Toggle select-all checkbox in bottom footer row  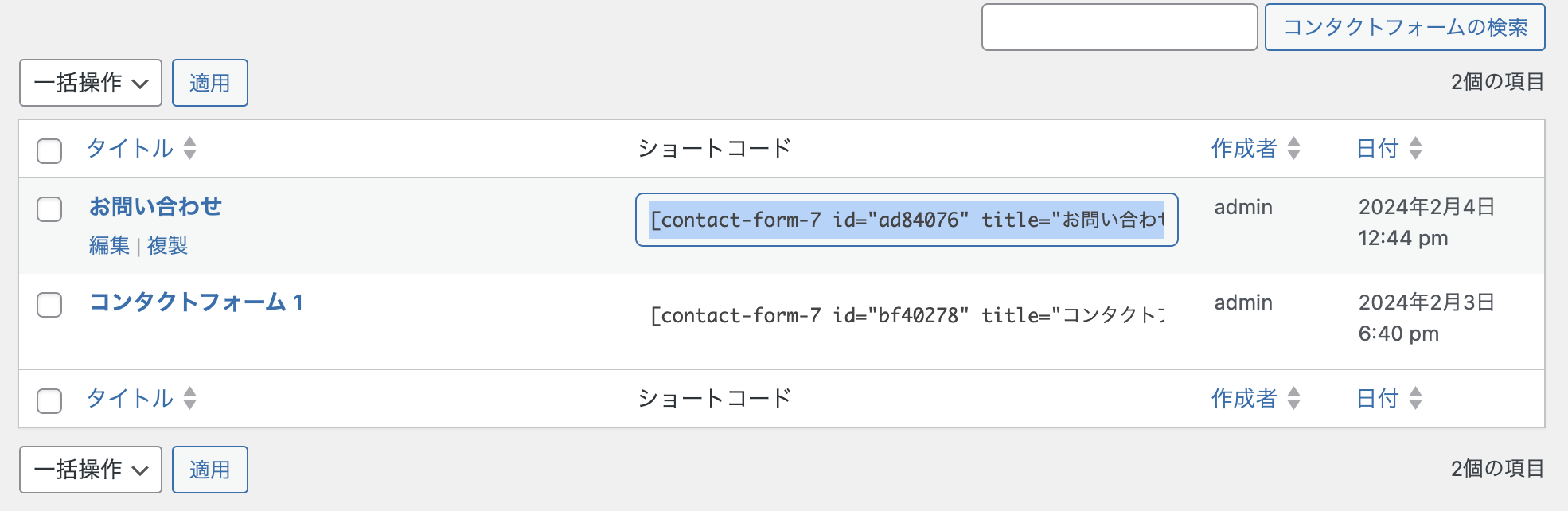tap(49, 400)
